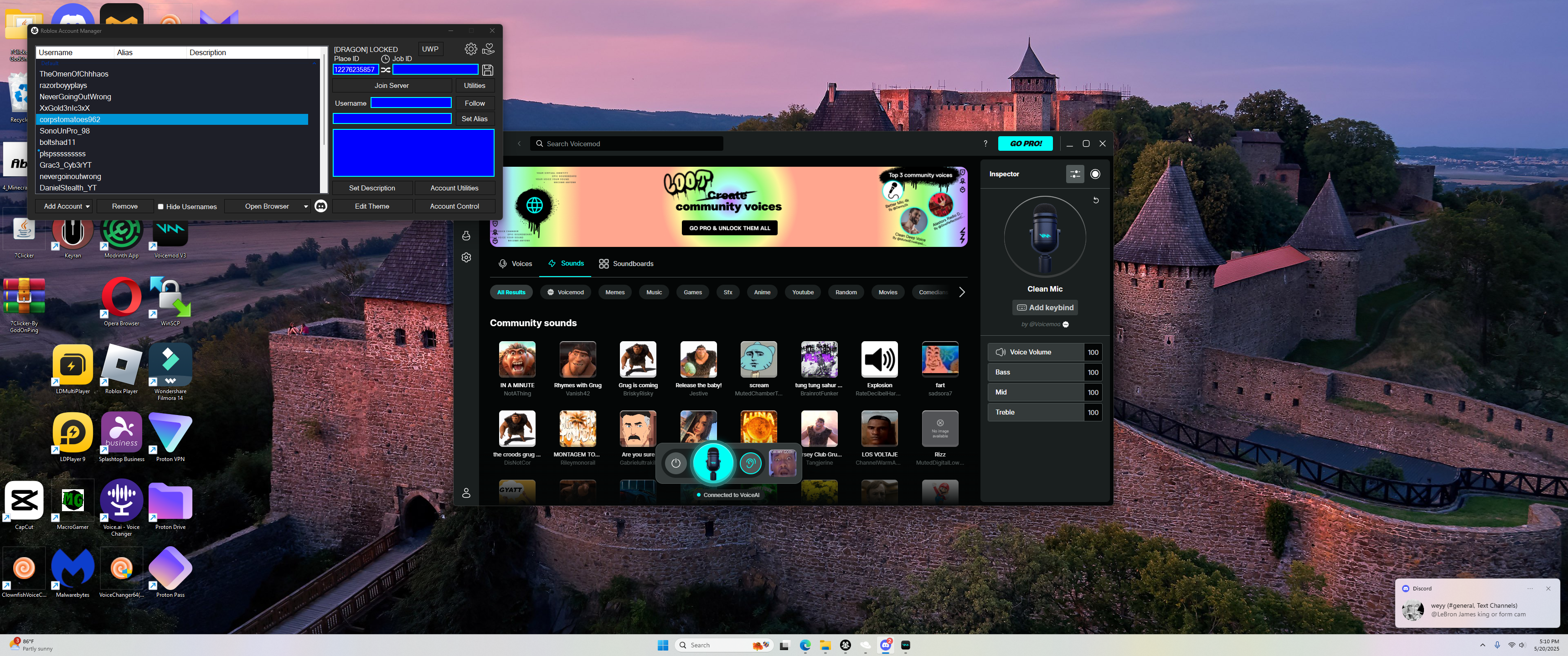Toggle the Hear Myself ear button
The width and height of the screenshot is (1568, 656).
[751, 464]
